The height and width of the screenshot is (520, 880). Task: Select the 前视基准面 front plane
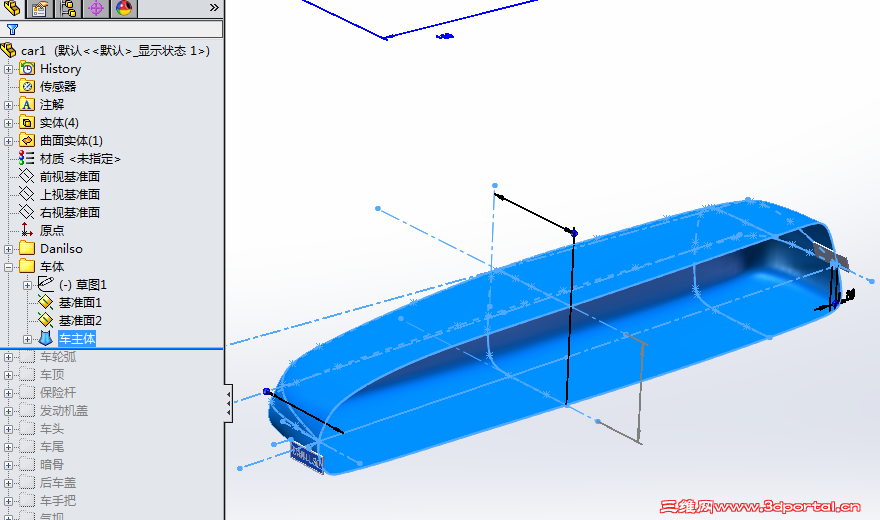(70, 177)
